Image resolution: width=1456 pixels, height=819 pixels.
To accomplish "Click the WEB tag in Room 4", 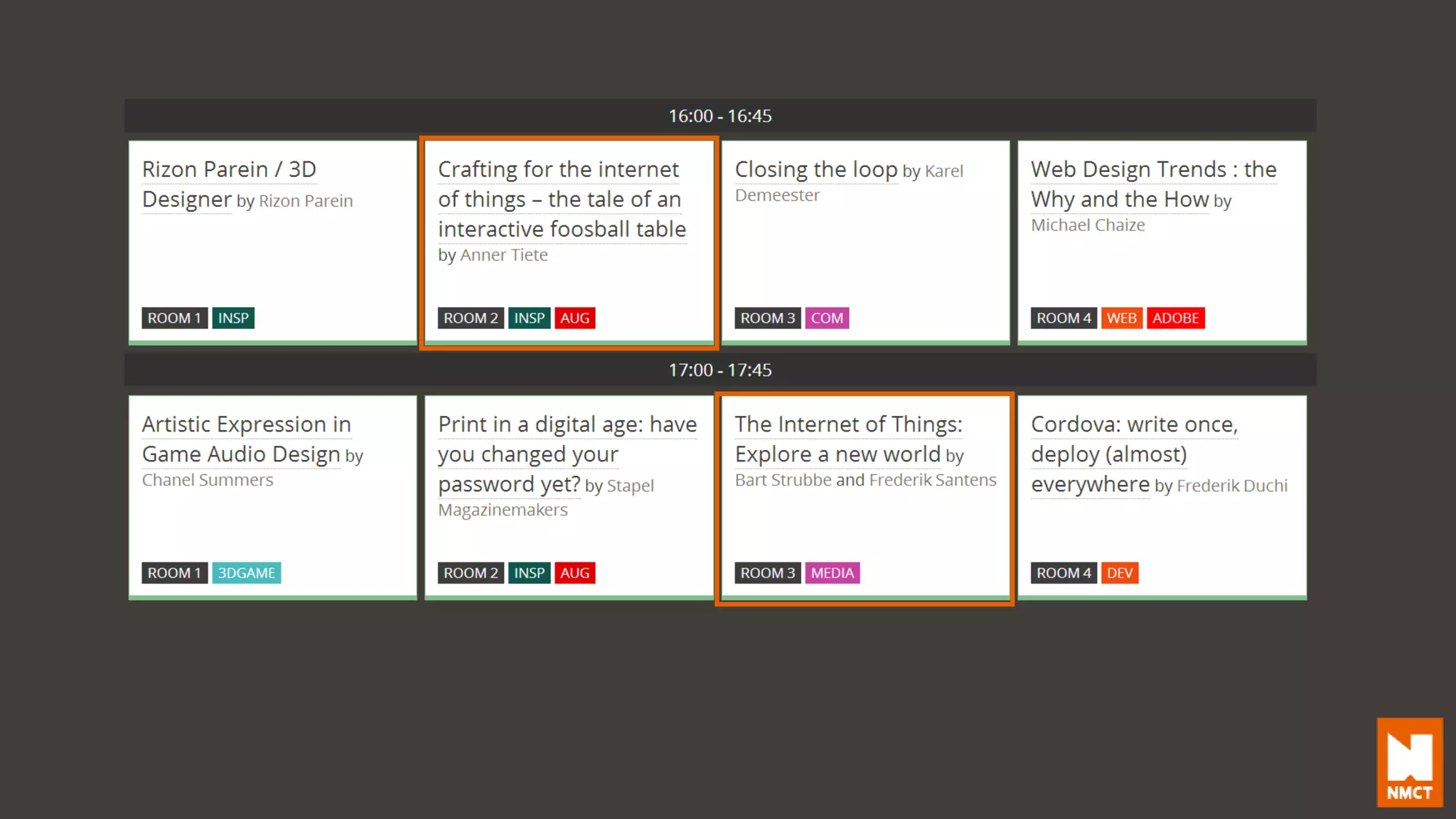I will [x=1121, y=318].
